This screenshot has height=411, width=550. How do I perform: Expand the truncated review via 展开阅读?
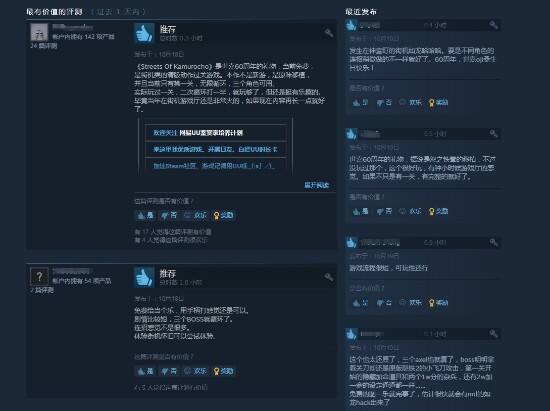316,185
